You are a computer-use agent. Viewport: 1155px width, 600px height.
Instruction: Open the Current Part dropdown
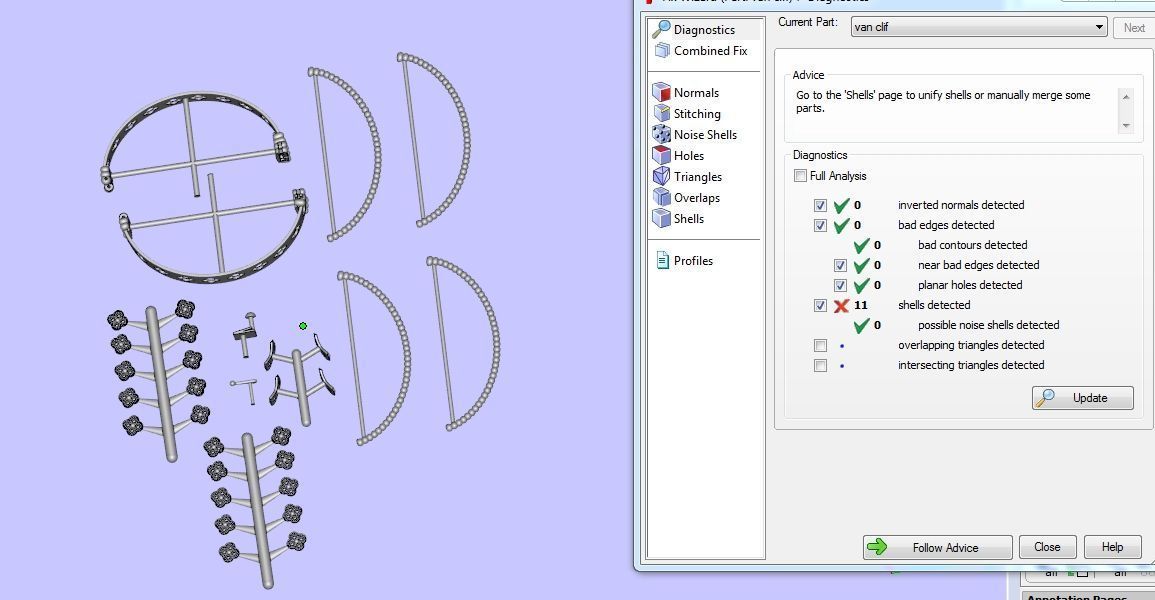tap(979, 27)
